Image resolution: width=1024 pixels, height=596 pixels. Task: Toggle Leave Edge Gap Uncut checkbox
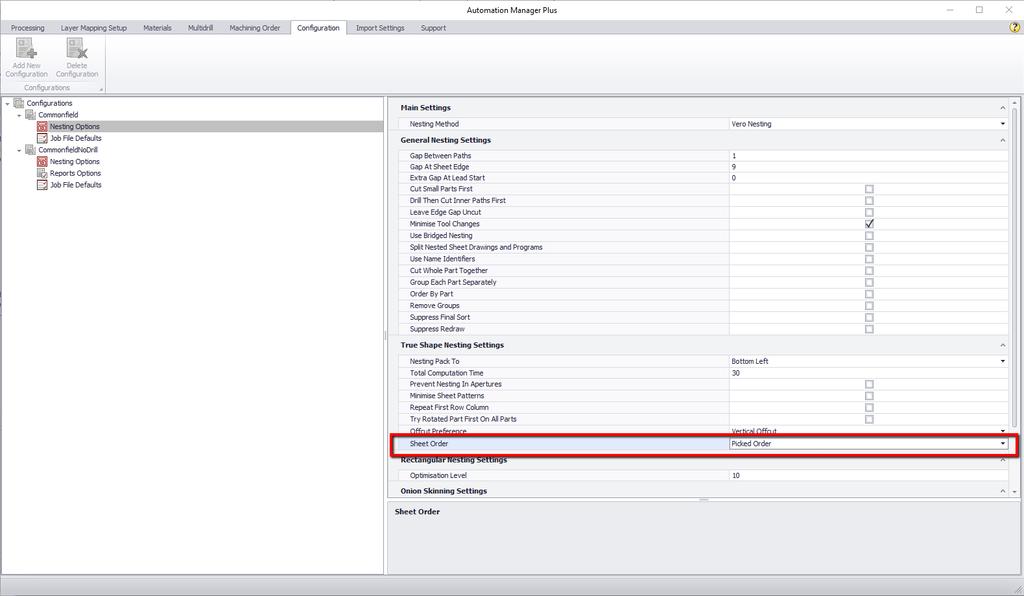point(869,213)
